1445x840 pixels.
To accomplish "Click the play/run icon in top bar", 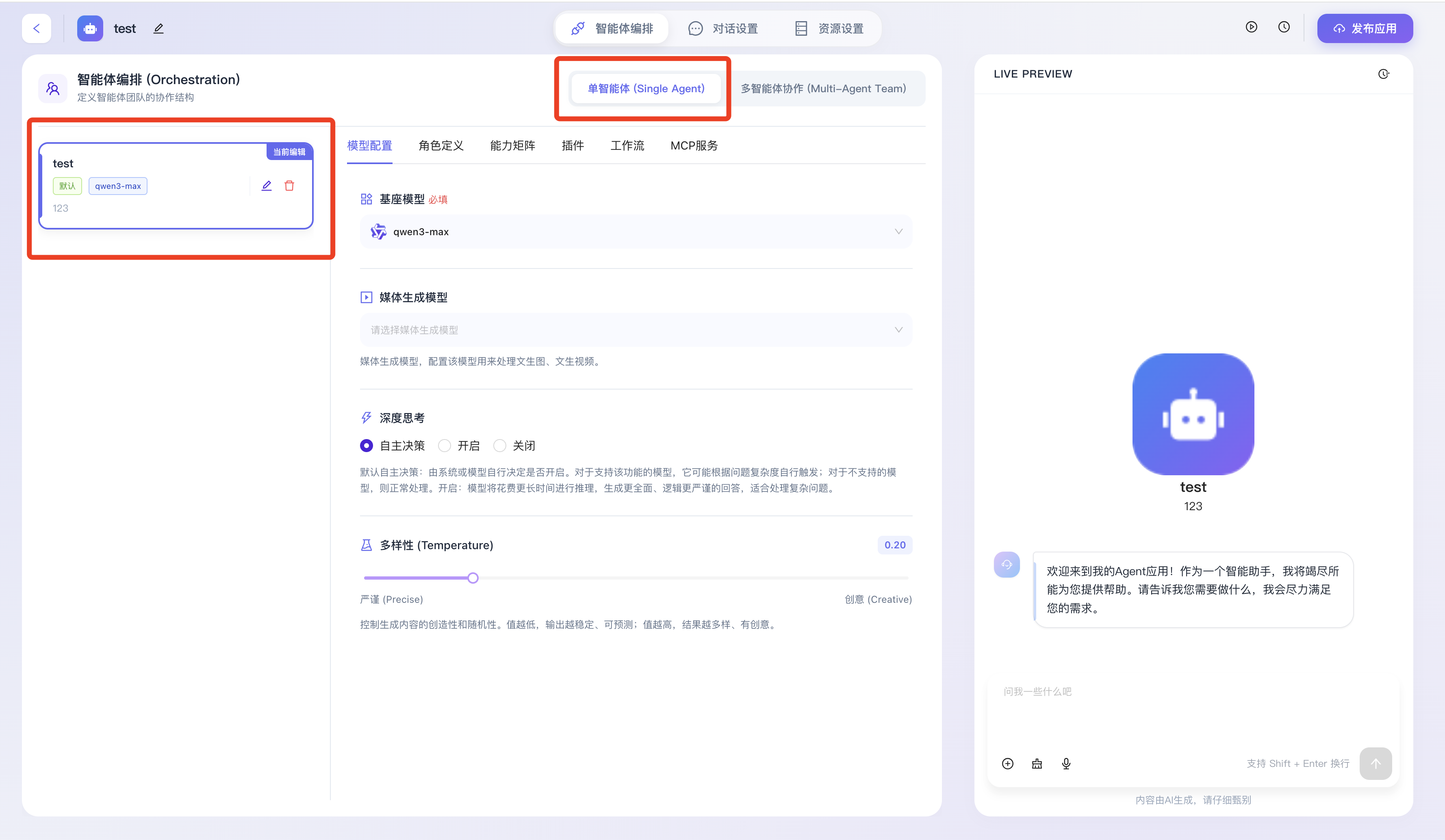I will 1251,27.
